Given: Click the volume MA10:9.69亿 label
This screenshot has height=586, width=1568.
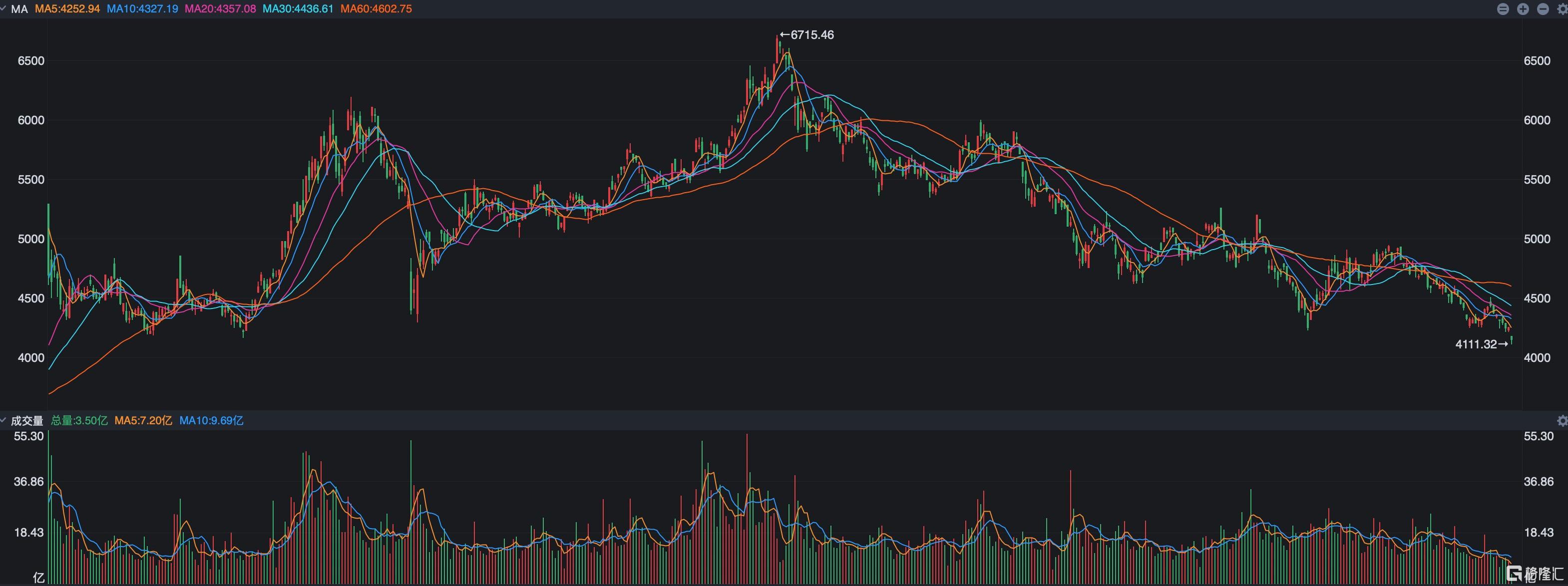Looking at the screenshot, I should click(x=211, y=420).
